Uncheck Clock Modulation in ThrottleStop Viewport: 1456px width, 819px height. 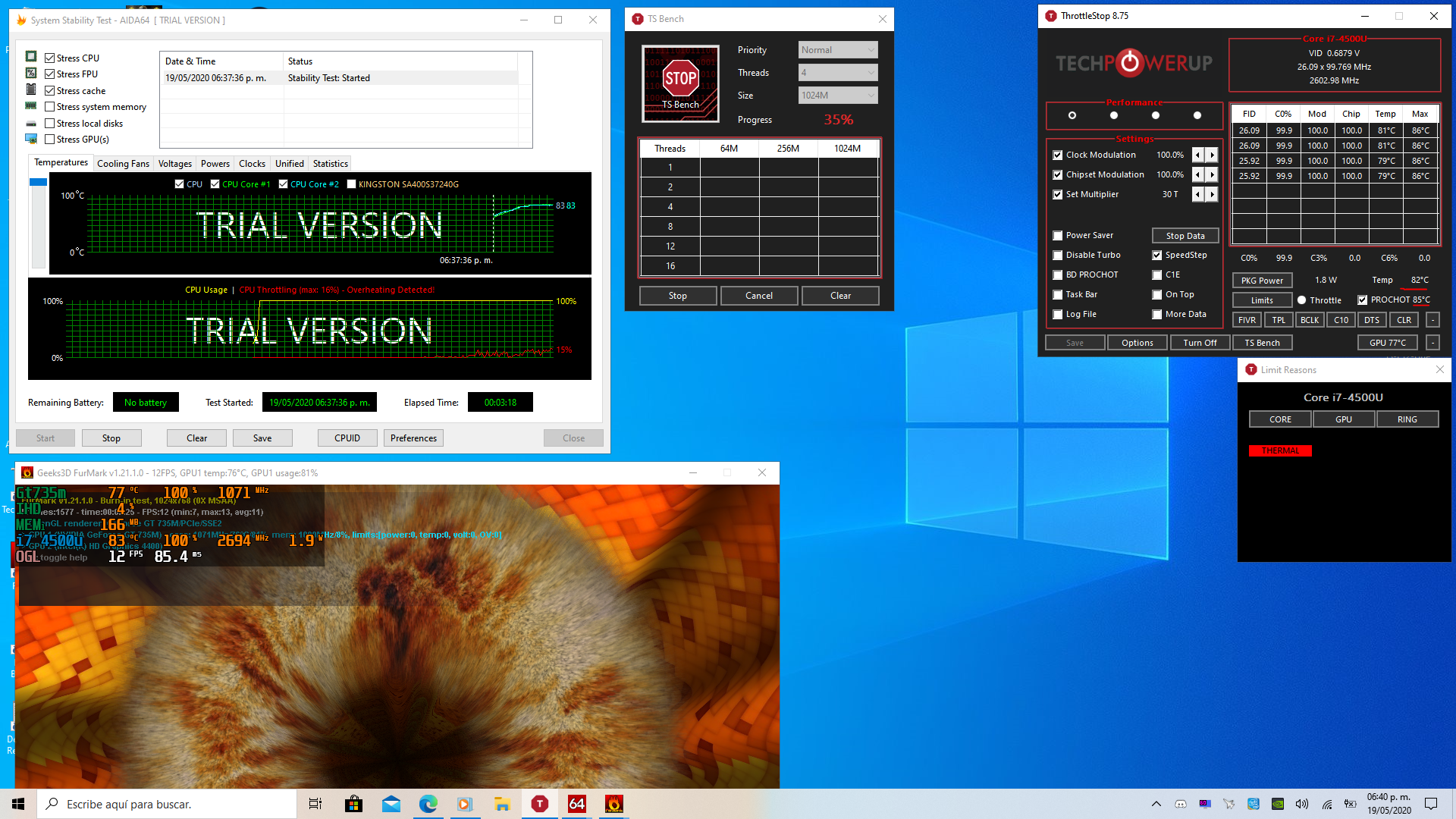(1058, 155)
